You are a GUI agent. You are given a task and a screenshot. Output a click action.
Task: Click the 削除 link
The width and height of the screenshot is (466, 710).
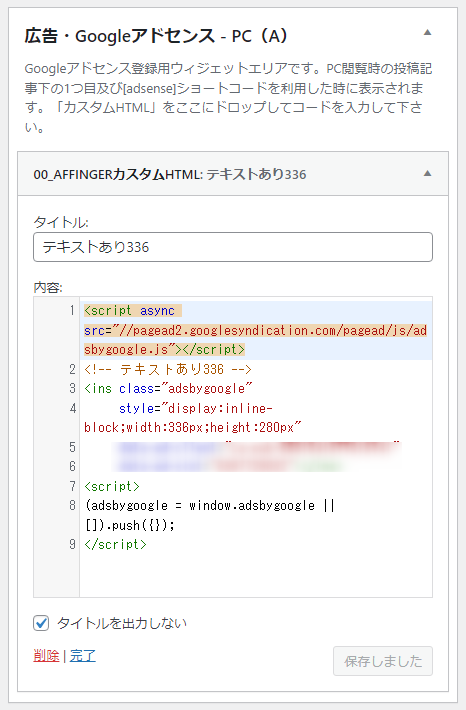pyautogui.click(x=46, y=655)
